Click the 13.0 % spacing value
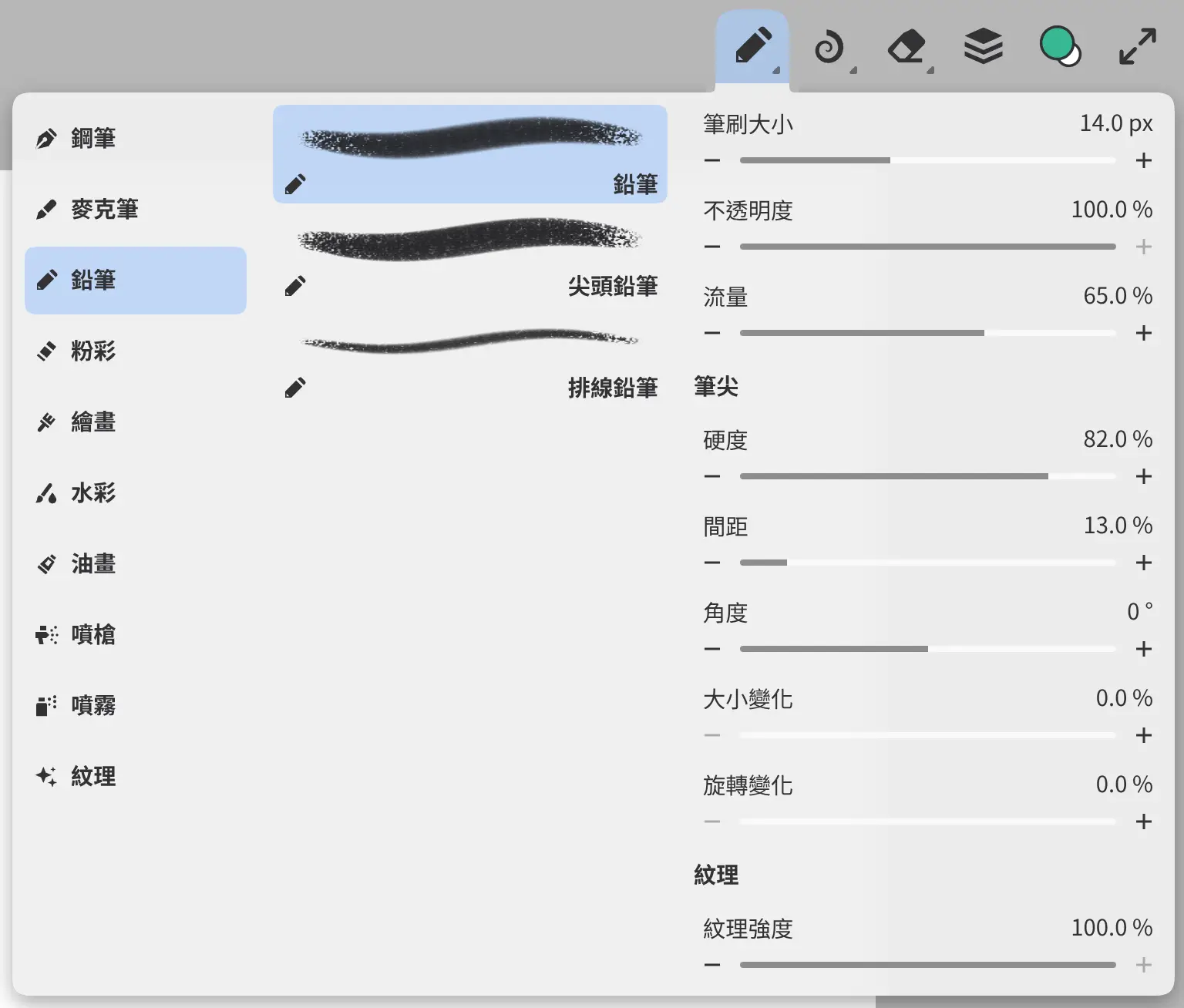This screenshot has height=1008, width=1184. coord(1118,526)
